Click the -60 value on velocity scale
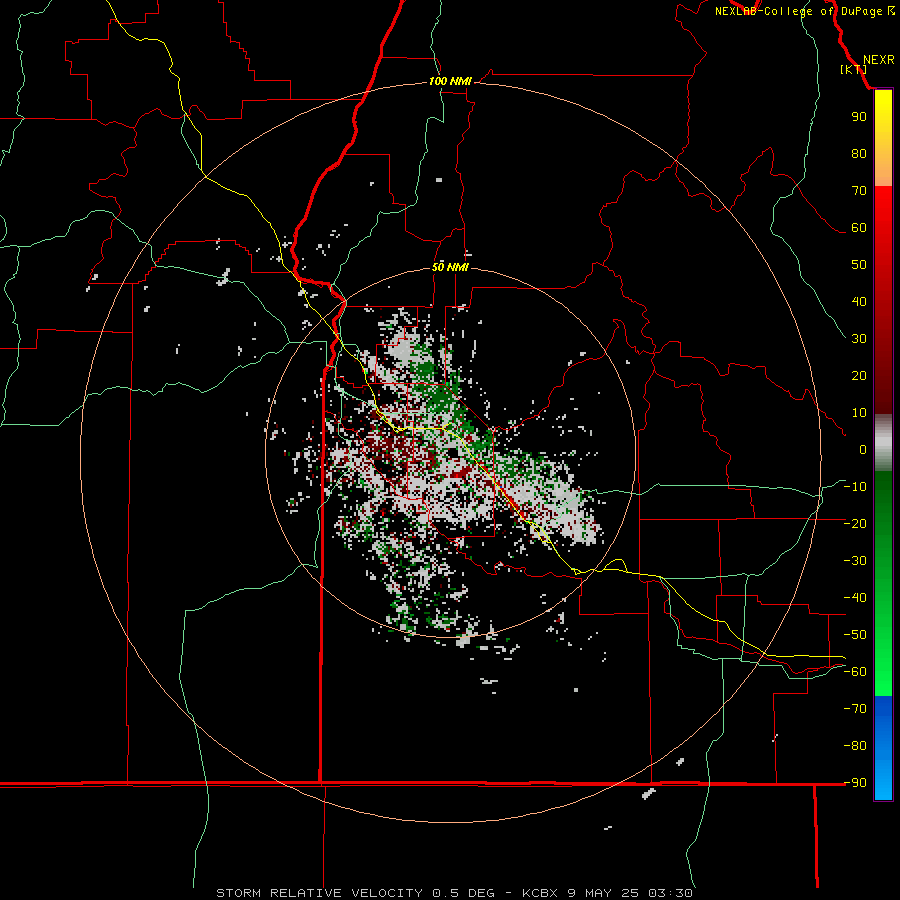This screenshot has width=900, height=900. (855, 672)
